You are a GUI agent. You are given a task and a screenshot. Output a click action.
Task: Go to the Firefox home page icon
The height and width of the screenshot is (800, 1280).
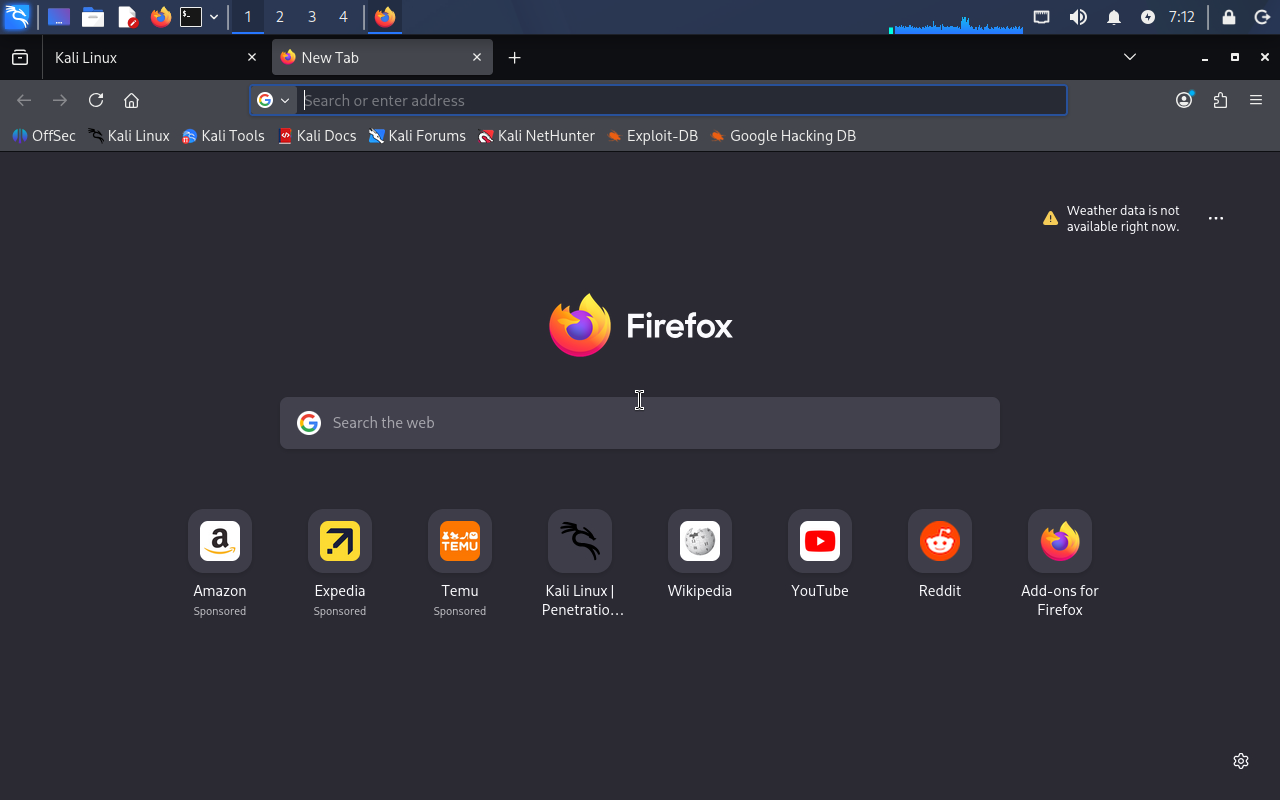[131, 100]
